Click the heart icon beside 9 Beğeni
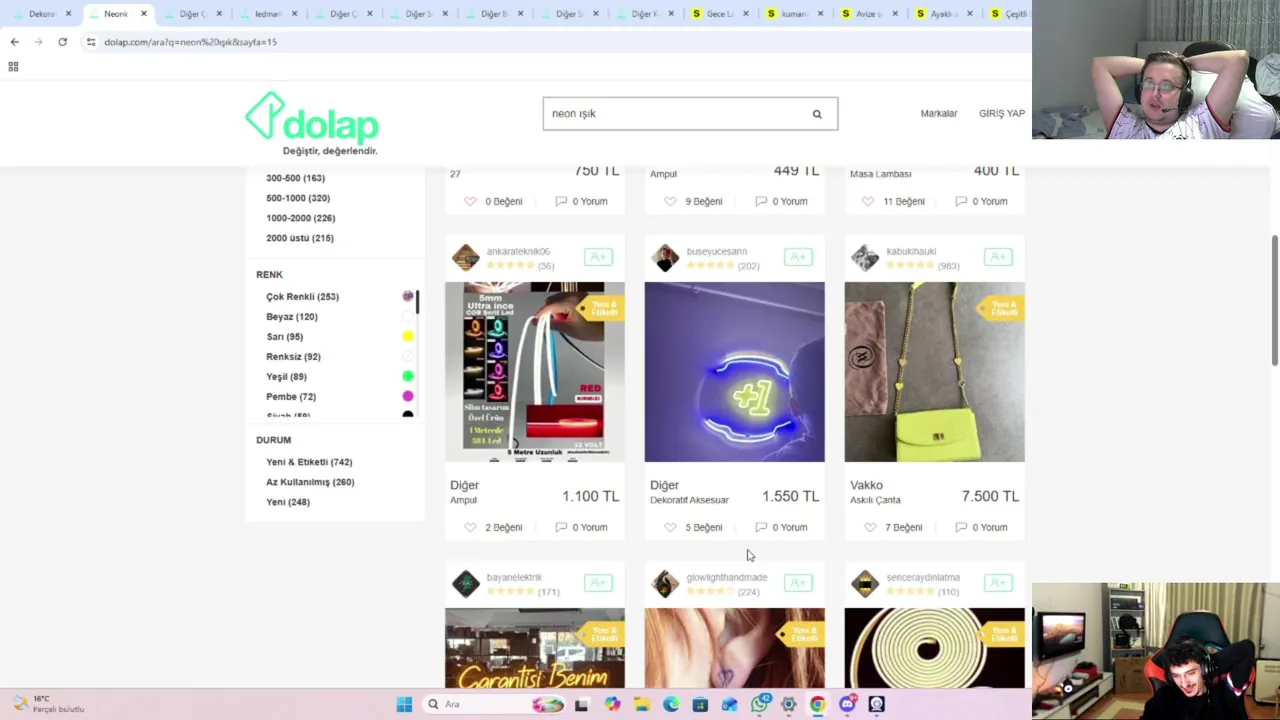This screenshot has height=720, width=1280. (x=670, y=201)
